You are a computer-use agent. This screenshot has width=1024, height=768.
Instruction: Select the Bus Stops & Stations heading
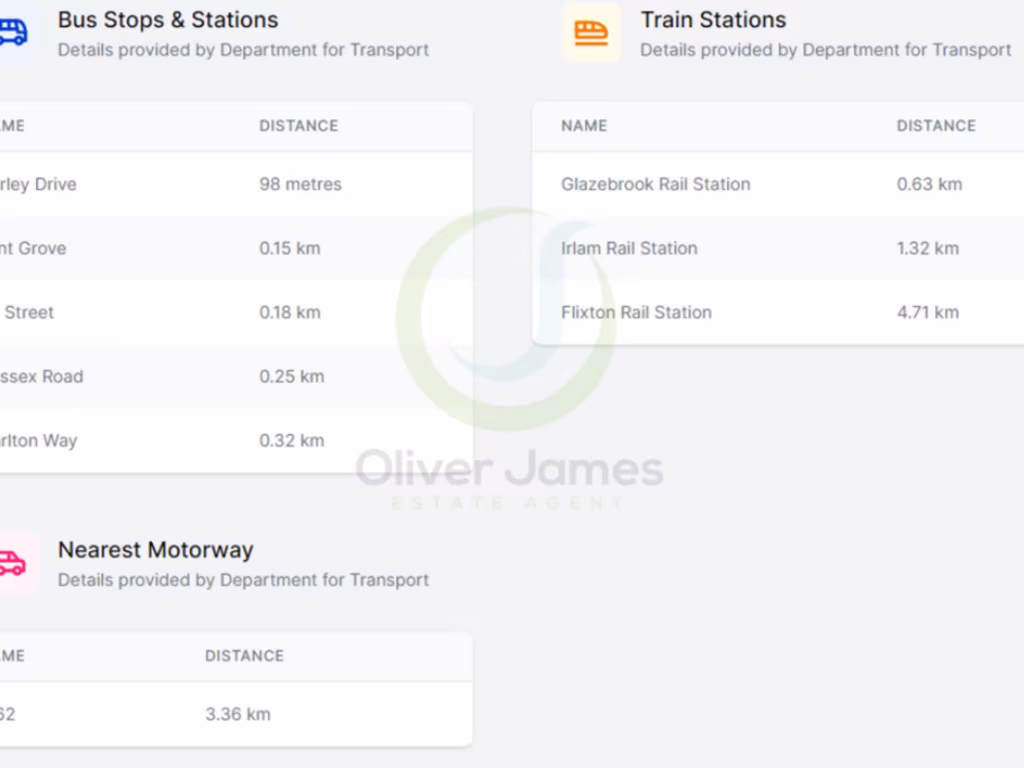(168, 20)
